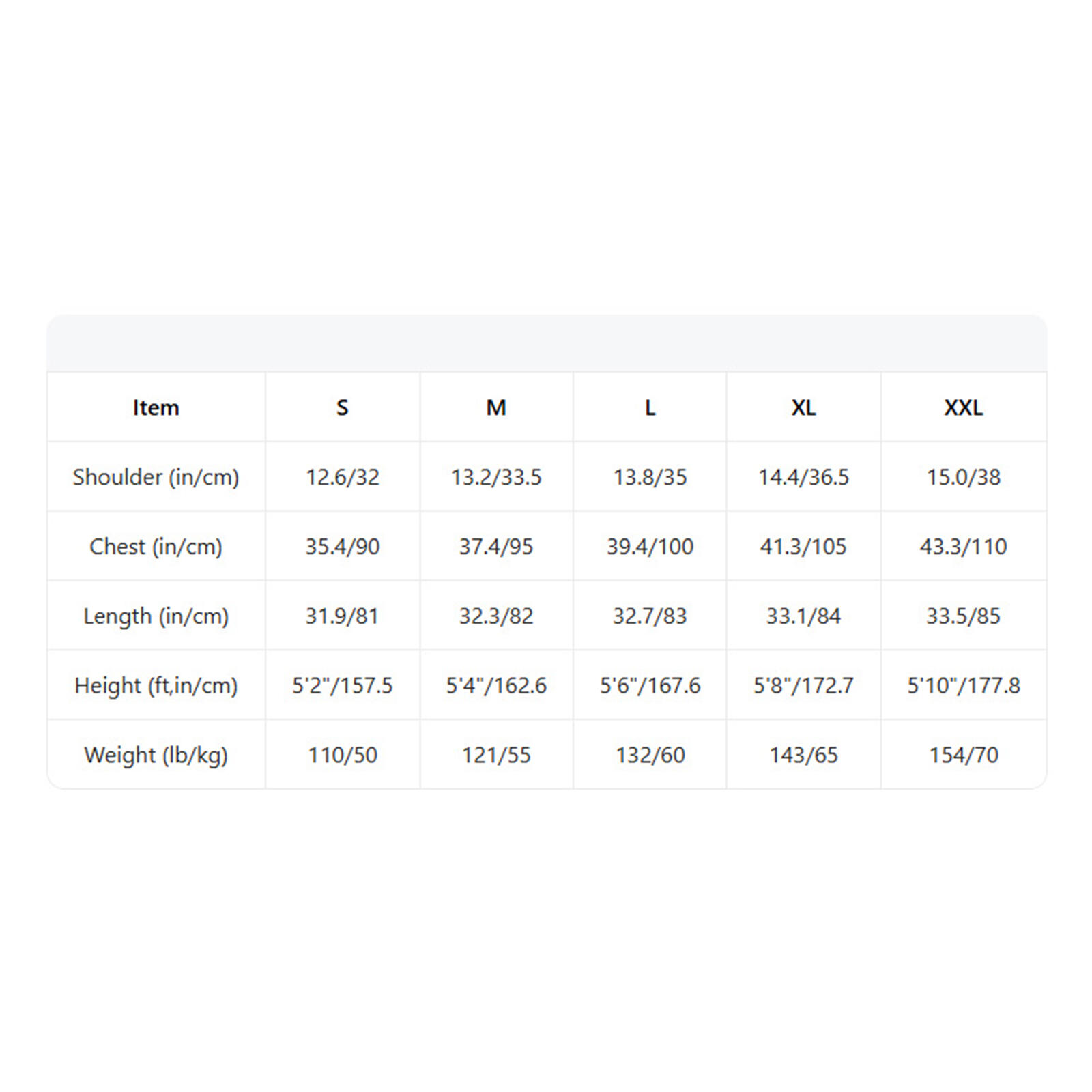Select the 5'8"/172.7 height cell
1092x1092 pixels.
[x=803, y=685]
